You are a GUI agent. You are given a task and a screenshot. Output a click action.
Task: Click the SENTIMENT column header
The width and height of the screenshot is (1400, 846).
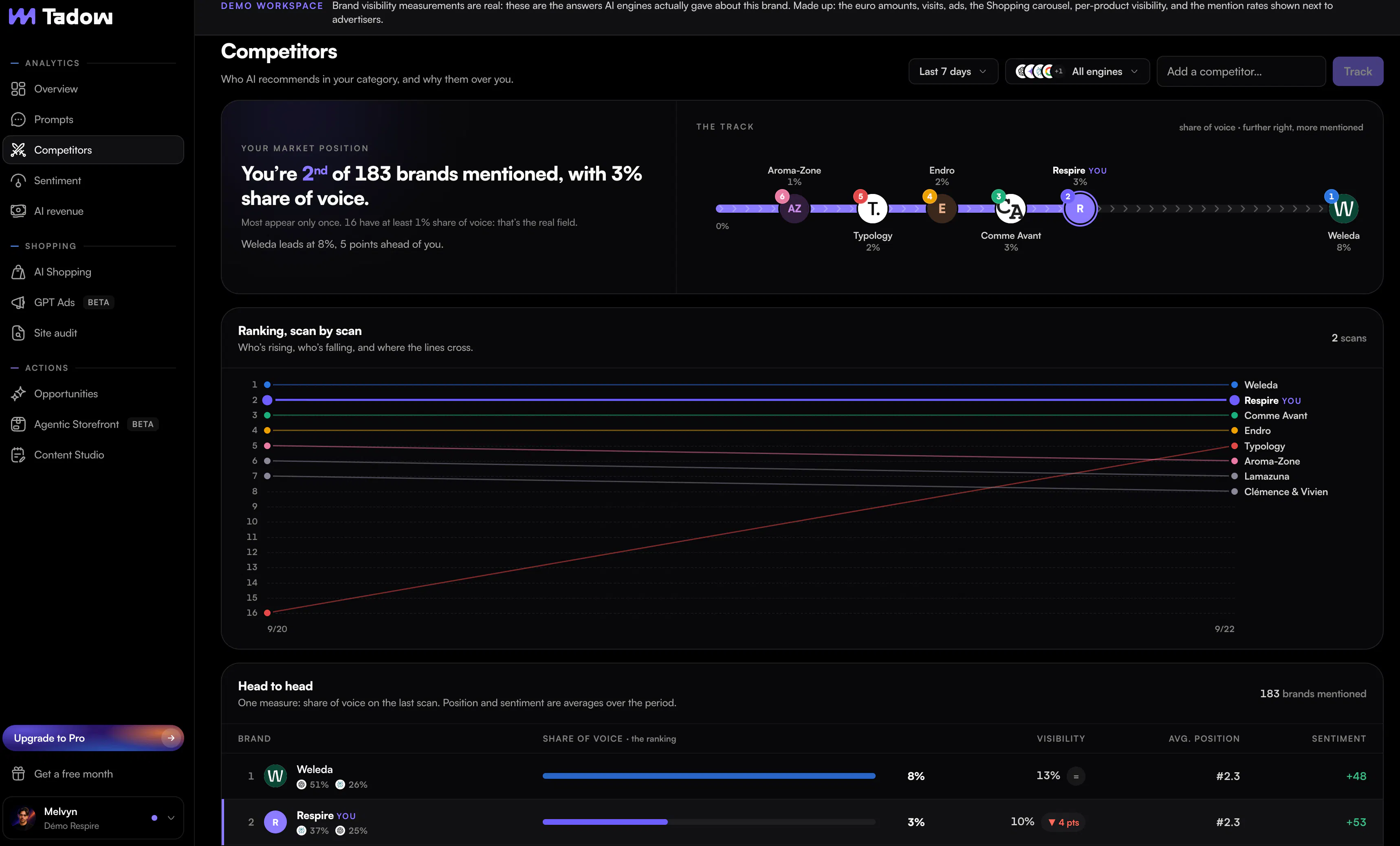(1338, 738)
